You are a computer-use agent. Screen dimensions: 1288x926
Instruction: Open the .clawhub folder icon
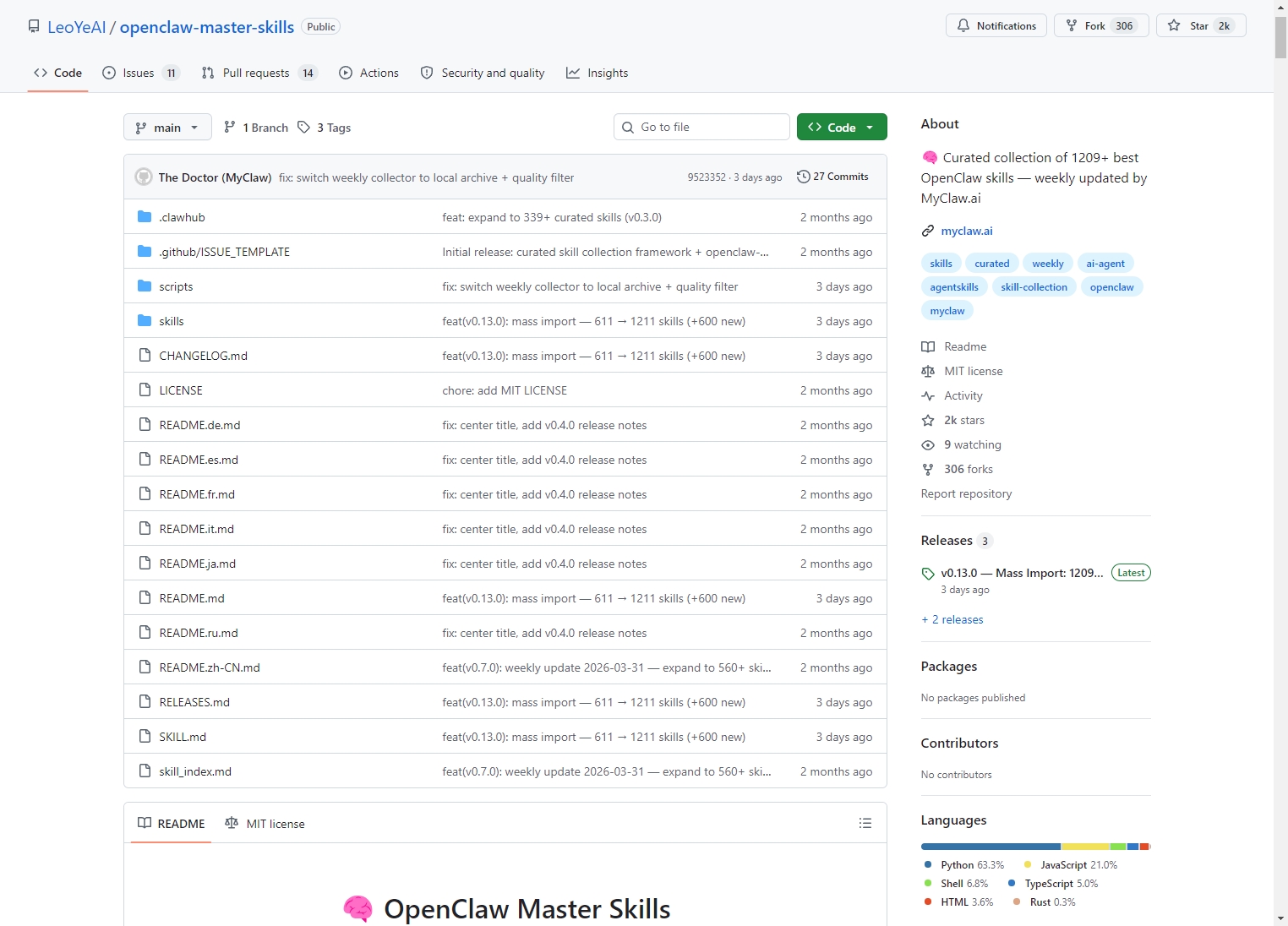(145, 217)
